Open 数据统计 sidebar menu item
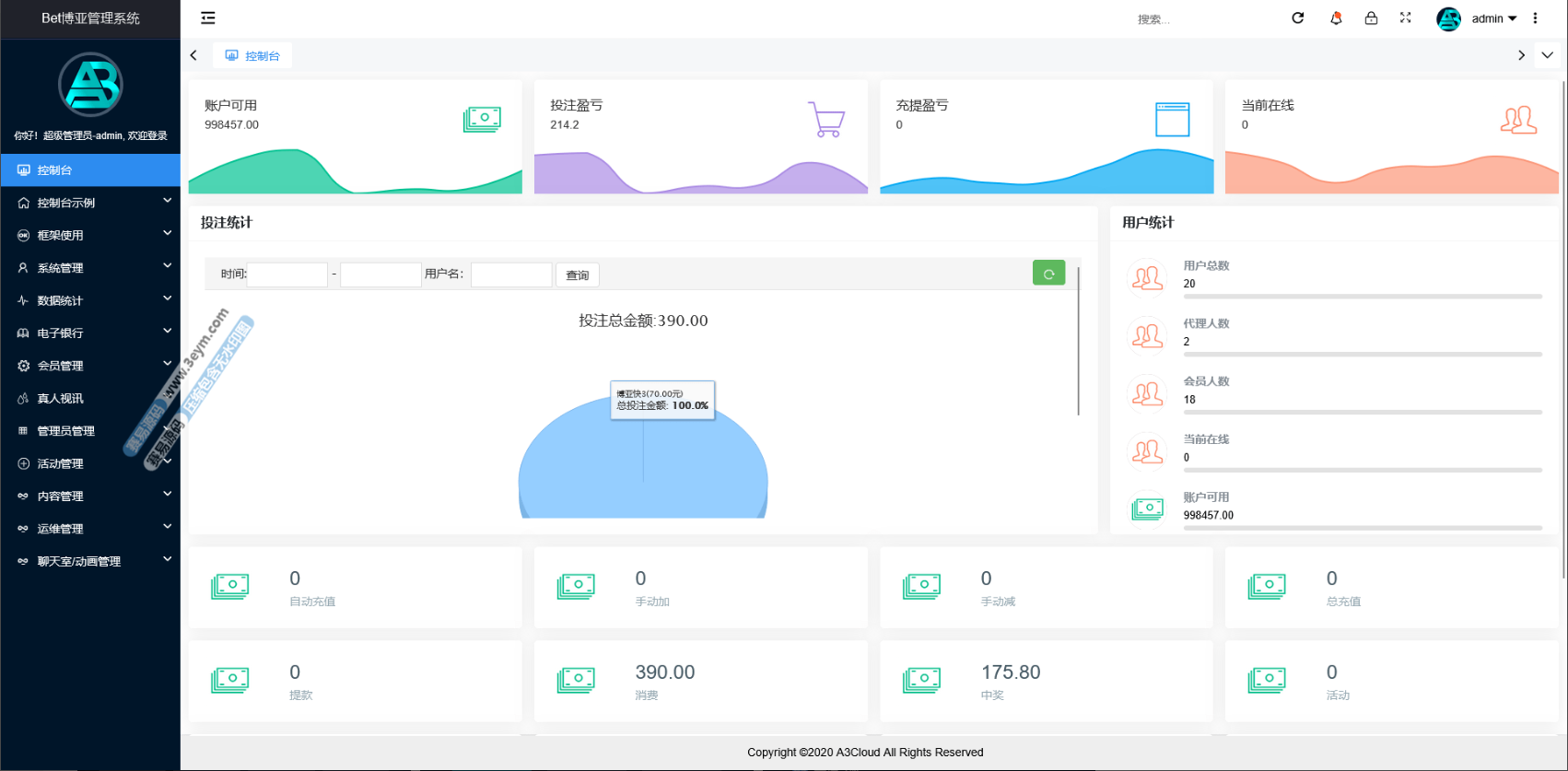The width and height of the screenshot is (1568, 771). coord(90,300)
